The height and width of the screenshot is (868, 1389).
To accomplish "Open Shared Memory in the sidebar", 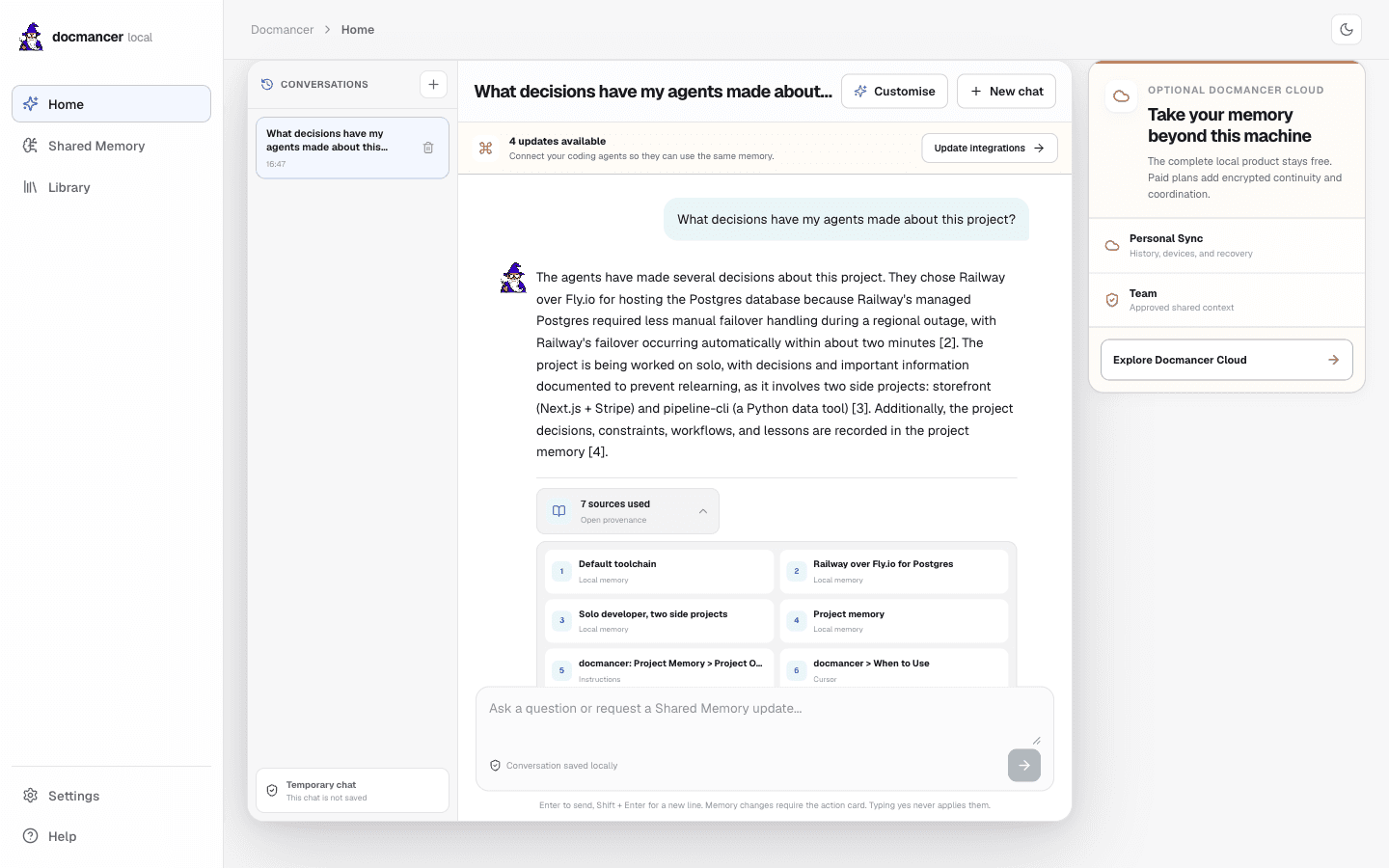I will [111, 146].
